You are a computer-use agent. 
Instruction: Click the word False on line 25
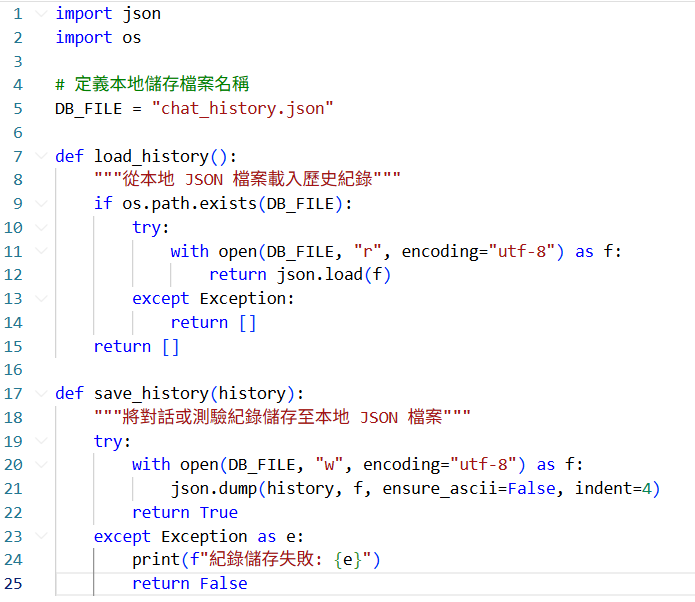[223, 584]
